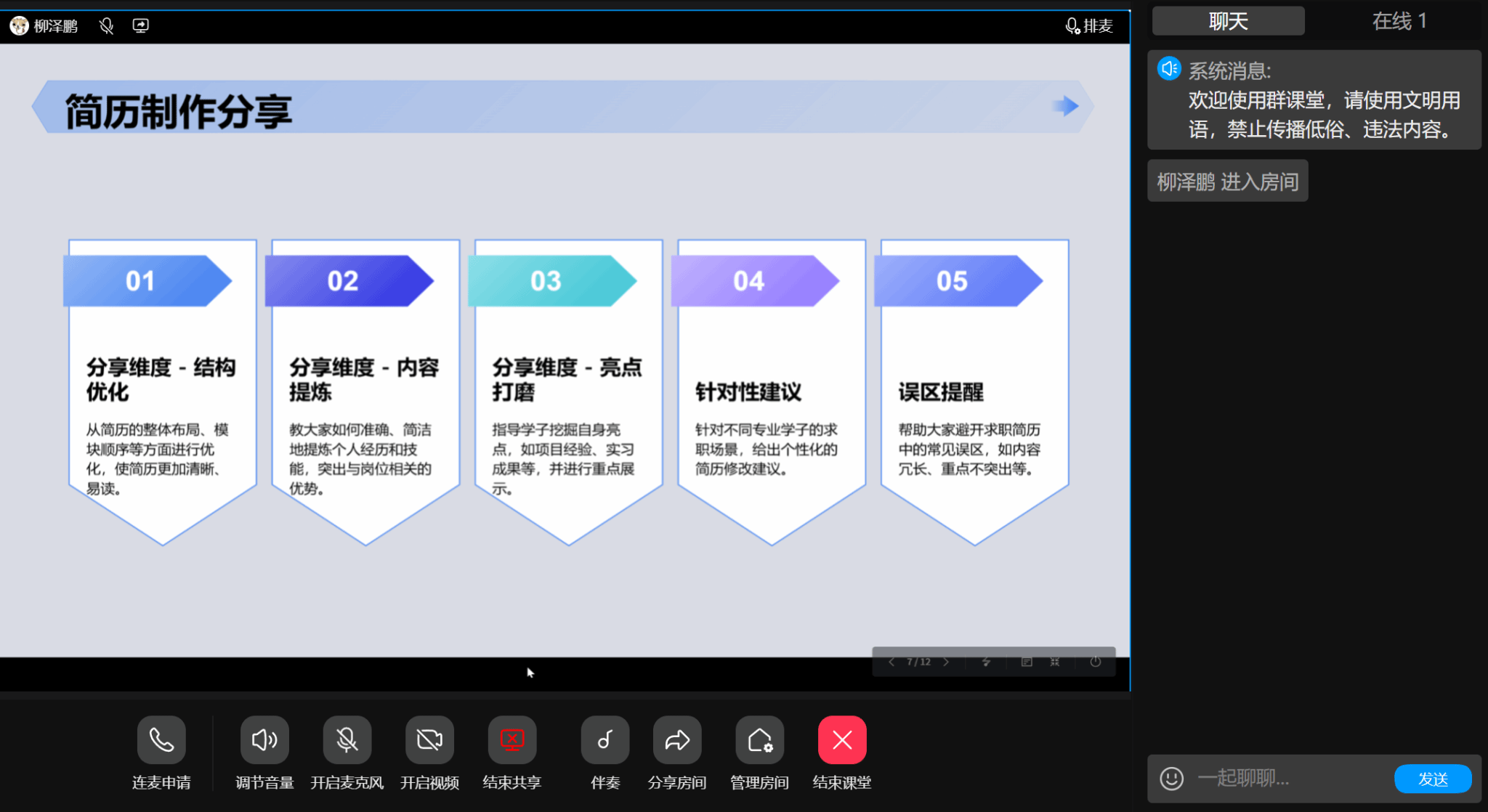Viewport: 1488px width, 812px height.
Task: Click the 04 arrow label on the slide
Action: (x=756, y=280)
